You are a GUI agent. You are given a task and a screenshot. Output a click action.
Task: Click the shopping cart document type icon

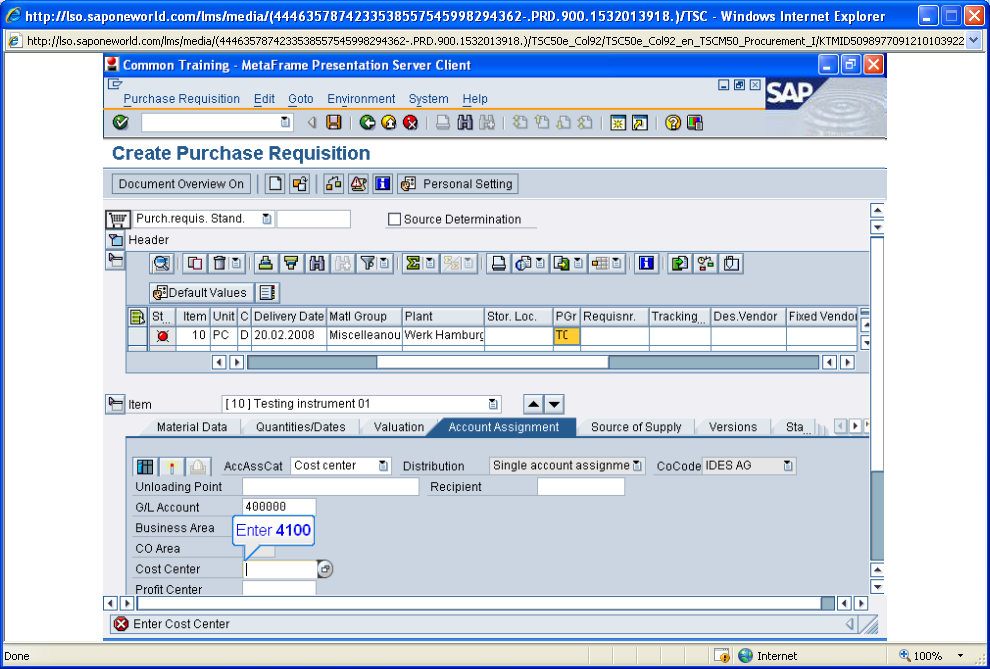pos(117,219)
